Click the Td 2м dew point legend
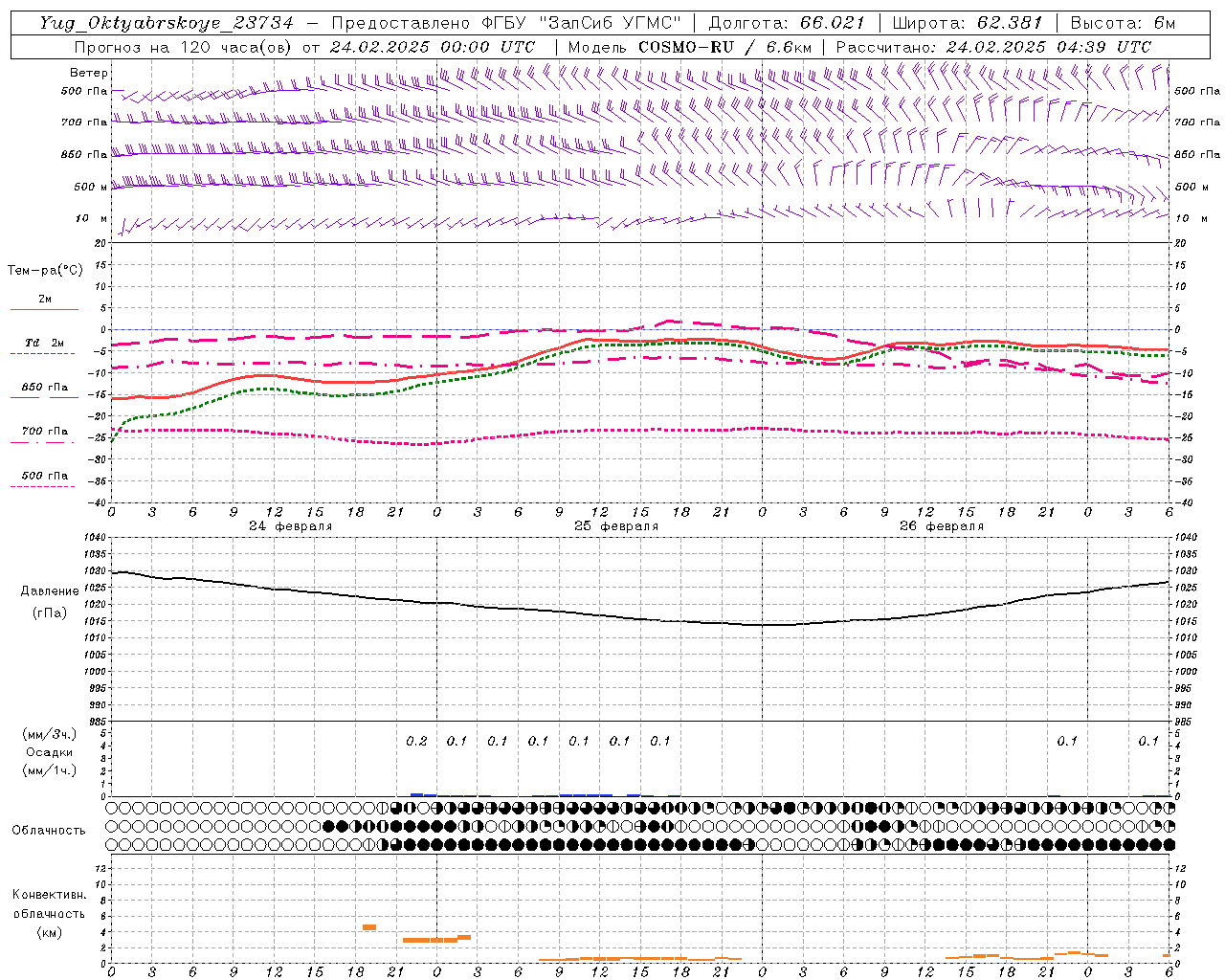 44,343
